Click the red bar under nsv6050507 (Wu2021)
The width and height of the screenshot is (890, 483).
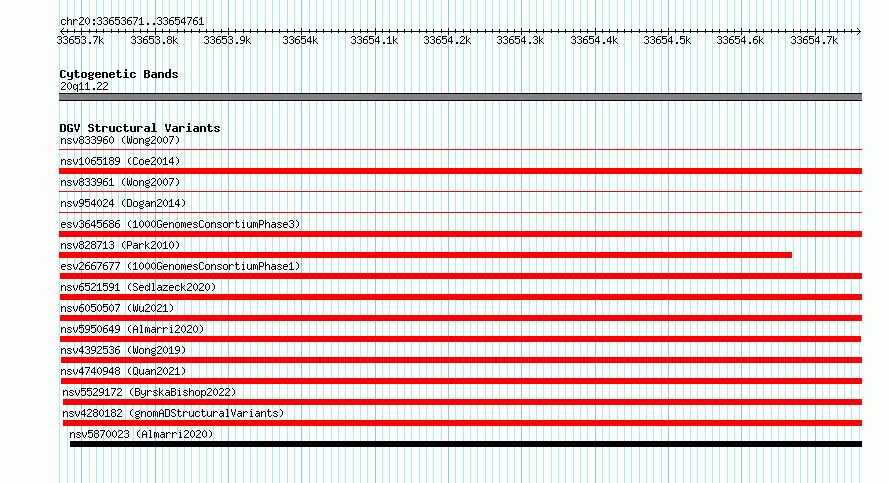(460, 318)
